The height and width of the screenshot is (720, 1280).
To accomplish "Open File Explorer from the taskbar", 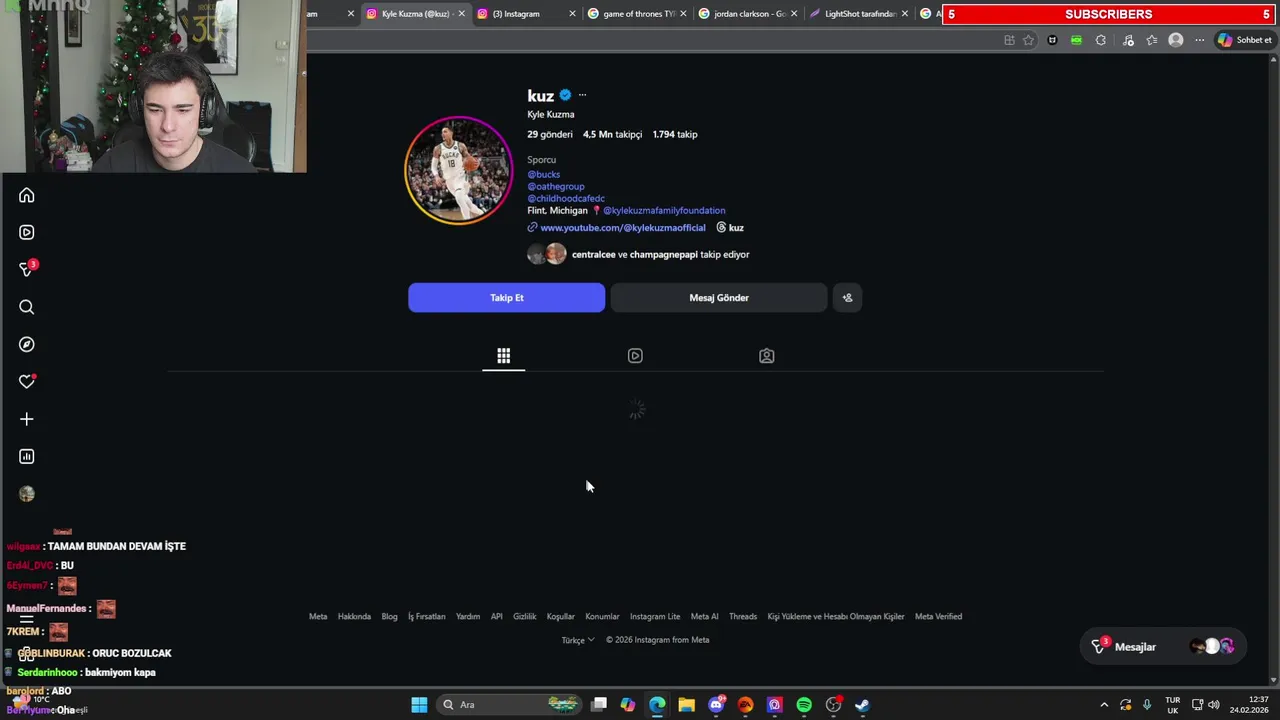I will click(686, 705).
